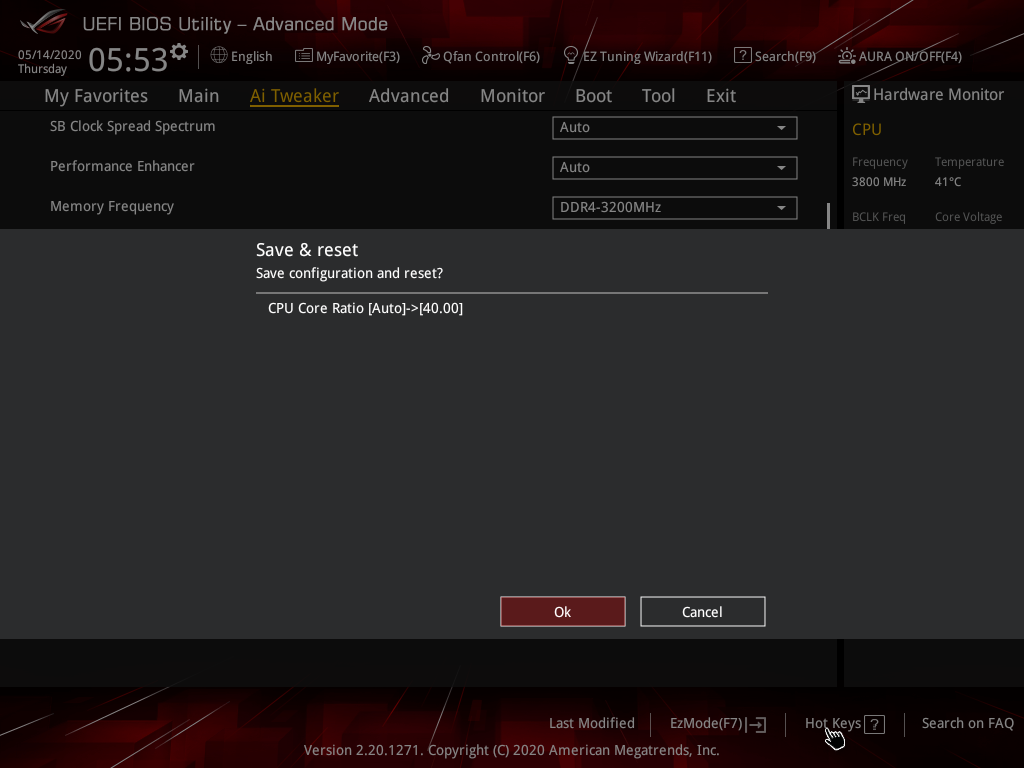Viewport: 1024px width, 768px height.
Task: Open the SB Clock Spread Spectrum dropdown
Action: coord(675,128)
